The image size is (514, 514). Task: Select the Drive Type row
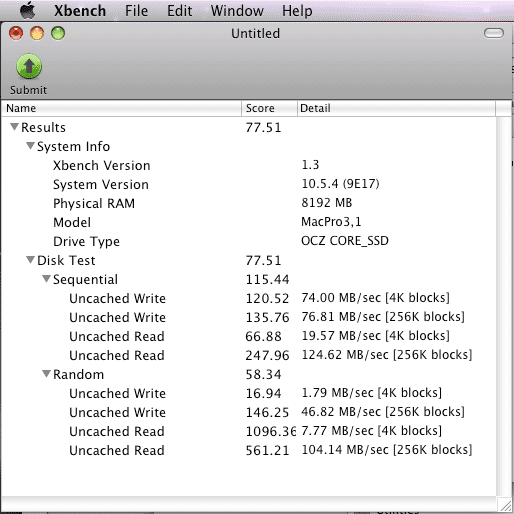(x=249, y=241)
